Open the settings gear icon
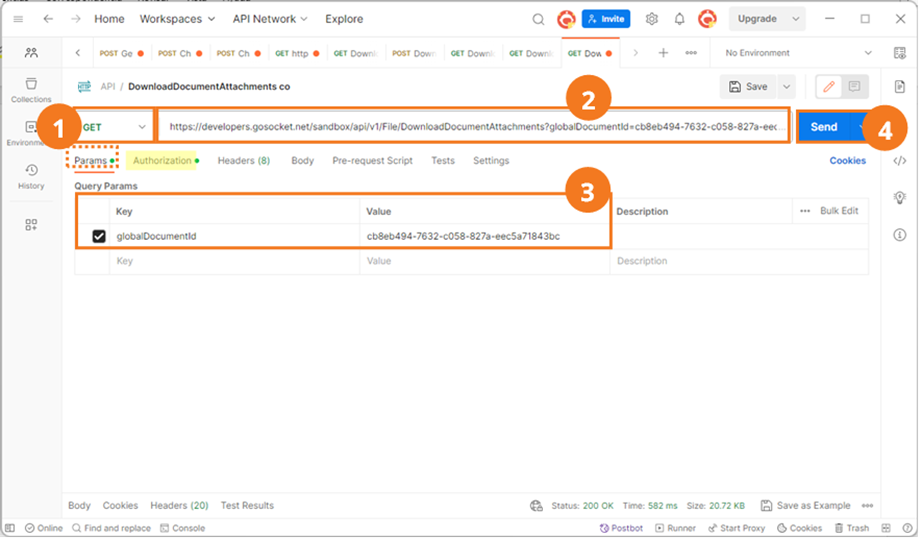This screenshot has width=922, height=538. (x=652, y=19)
